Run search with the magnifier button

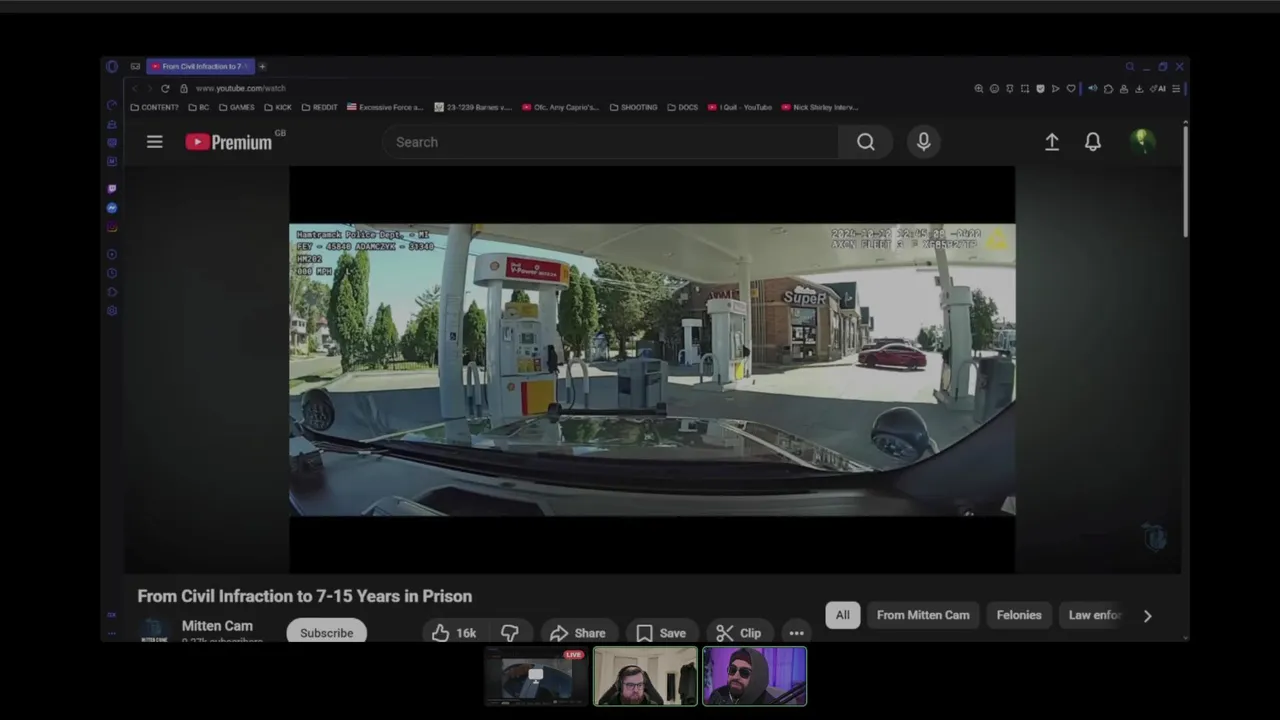[x=866, y=142]
